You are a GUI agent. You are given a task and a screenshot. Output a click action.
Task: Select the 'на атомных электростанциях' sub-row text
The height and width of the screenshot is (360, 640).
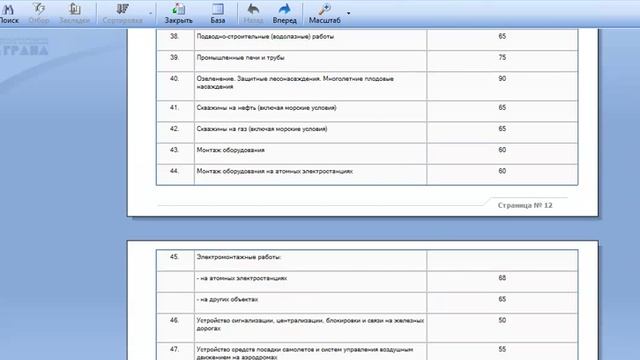pyautogui.click(x=242, y=278)
